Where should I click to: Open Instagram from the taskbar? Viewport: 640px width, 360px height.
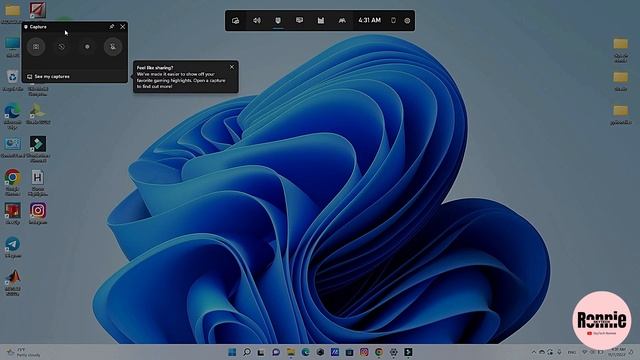364,352
